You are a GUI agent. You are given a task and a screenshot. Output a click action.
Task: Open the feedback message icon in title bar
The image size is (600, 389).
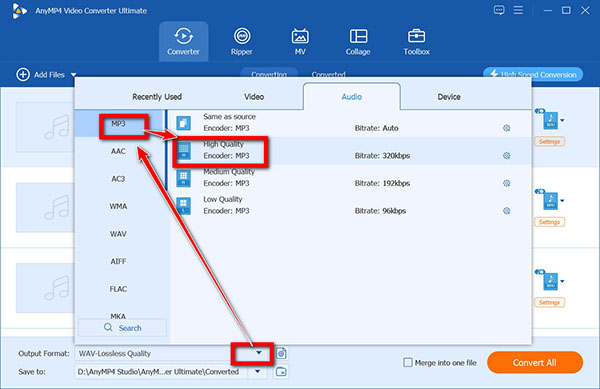pos(499,10)
